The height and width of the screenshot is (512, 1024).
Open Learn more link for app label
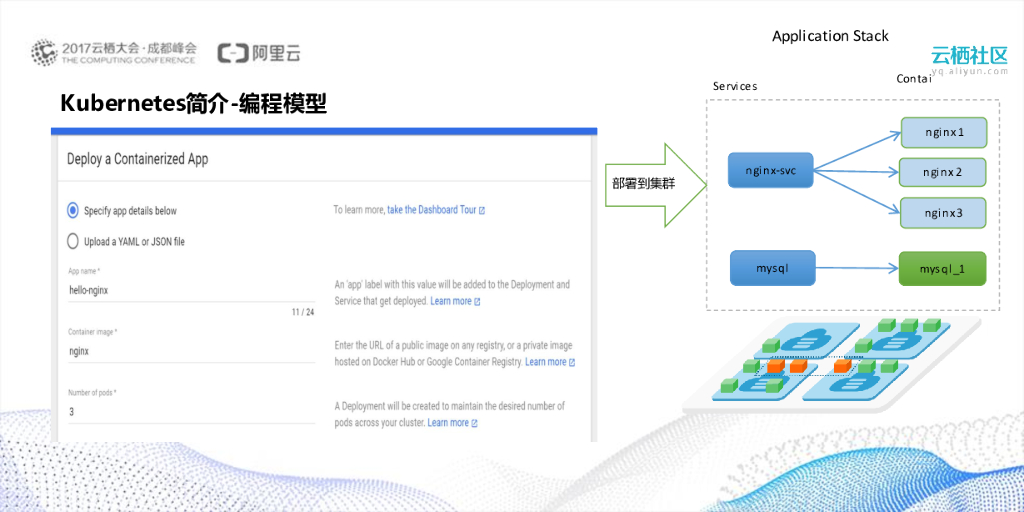tap(451, 301)
